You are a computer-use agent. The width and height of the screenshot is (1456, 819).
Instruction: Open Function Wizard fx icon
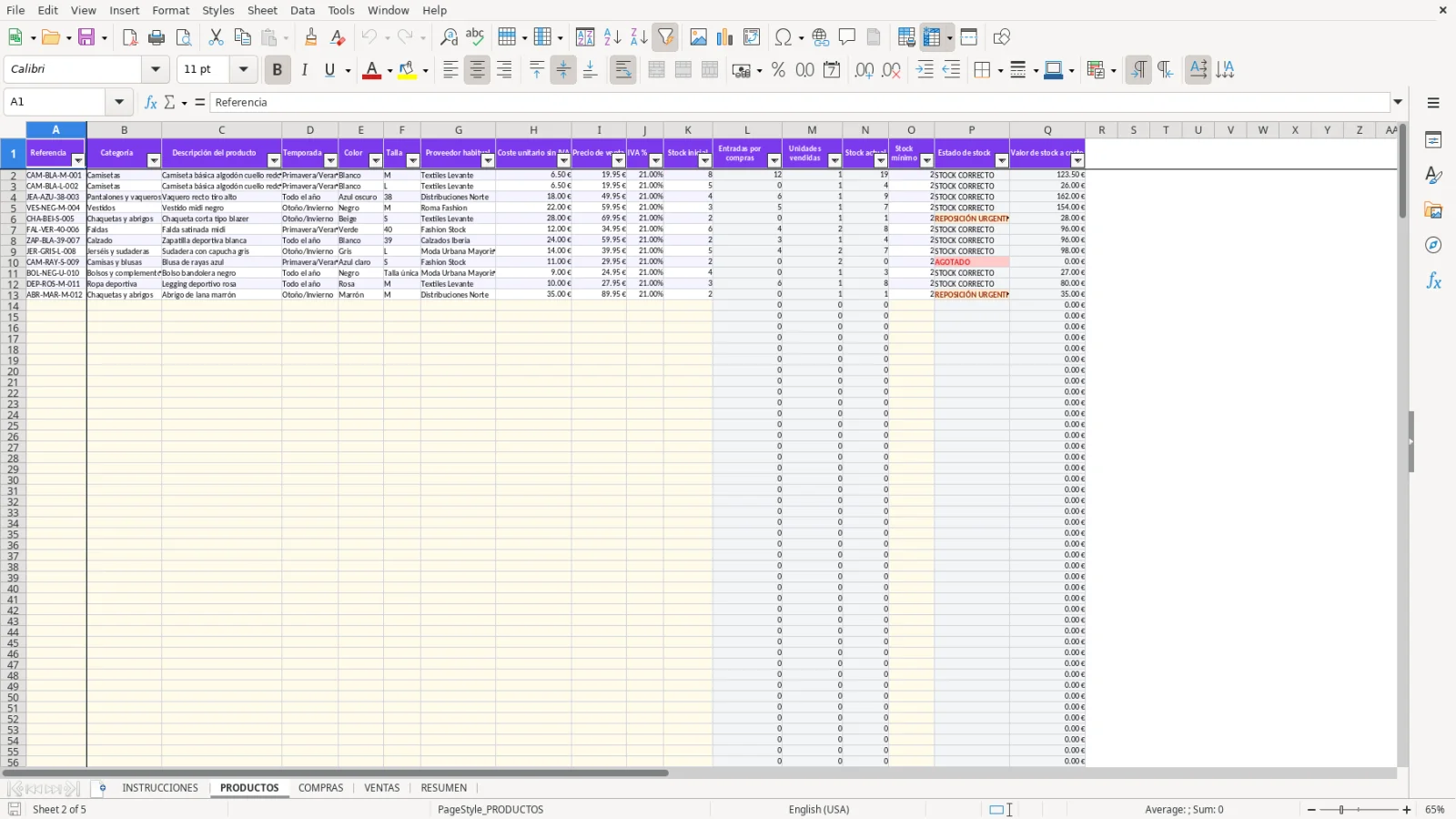(x=151, y=103)
